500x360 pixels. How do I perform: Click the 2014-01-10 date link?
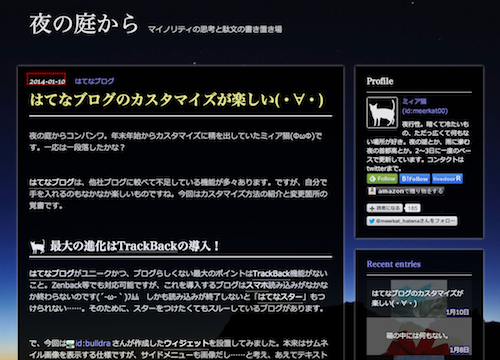click(x=46, y=81)
